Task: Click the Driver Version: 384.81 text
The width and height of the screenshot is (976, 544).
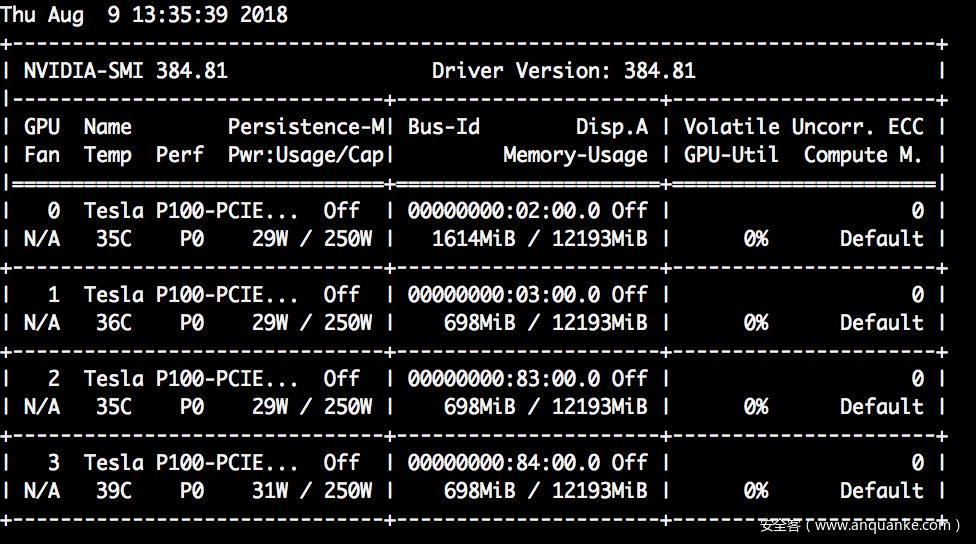Action: 563,71
